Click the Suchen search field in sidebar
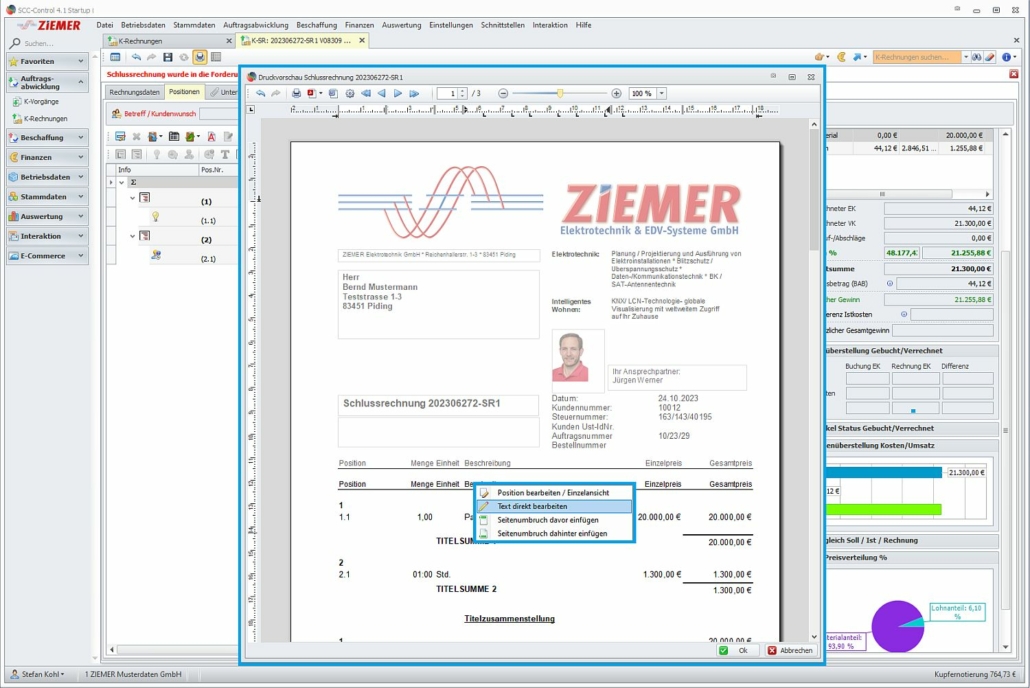The width and height of the screenshot is (1030, 688). [x=53, y=43]
